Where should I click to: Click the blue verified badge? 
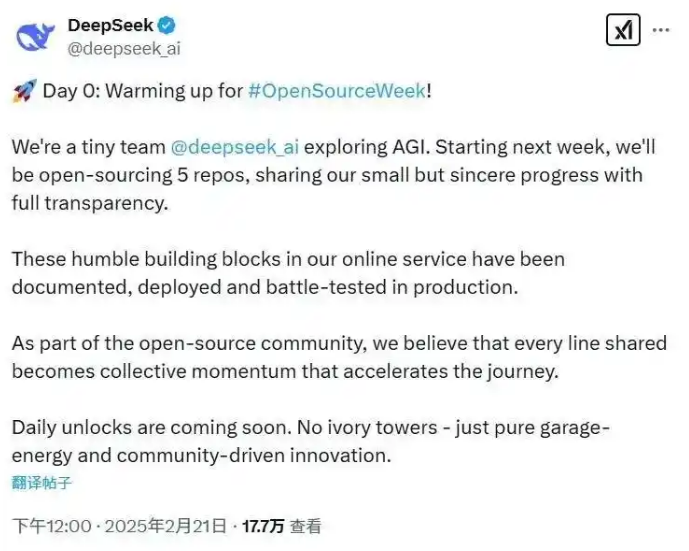(x=167, y=25)
